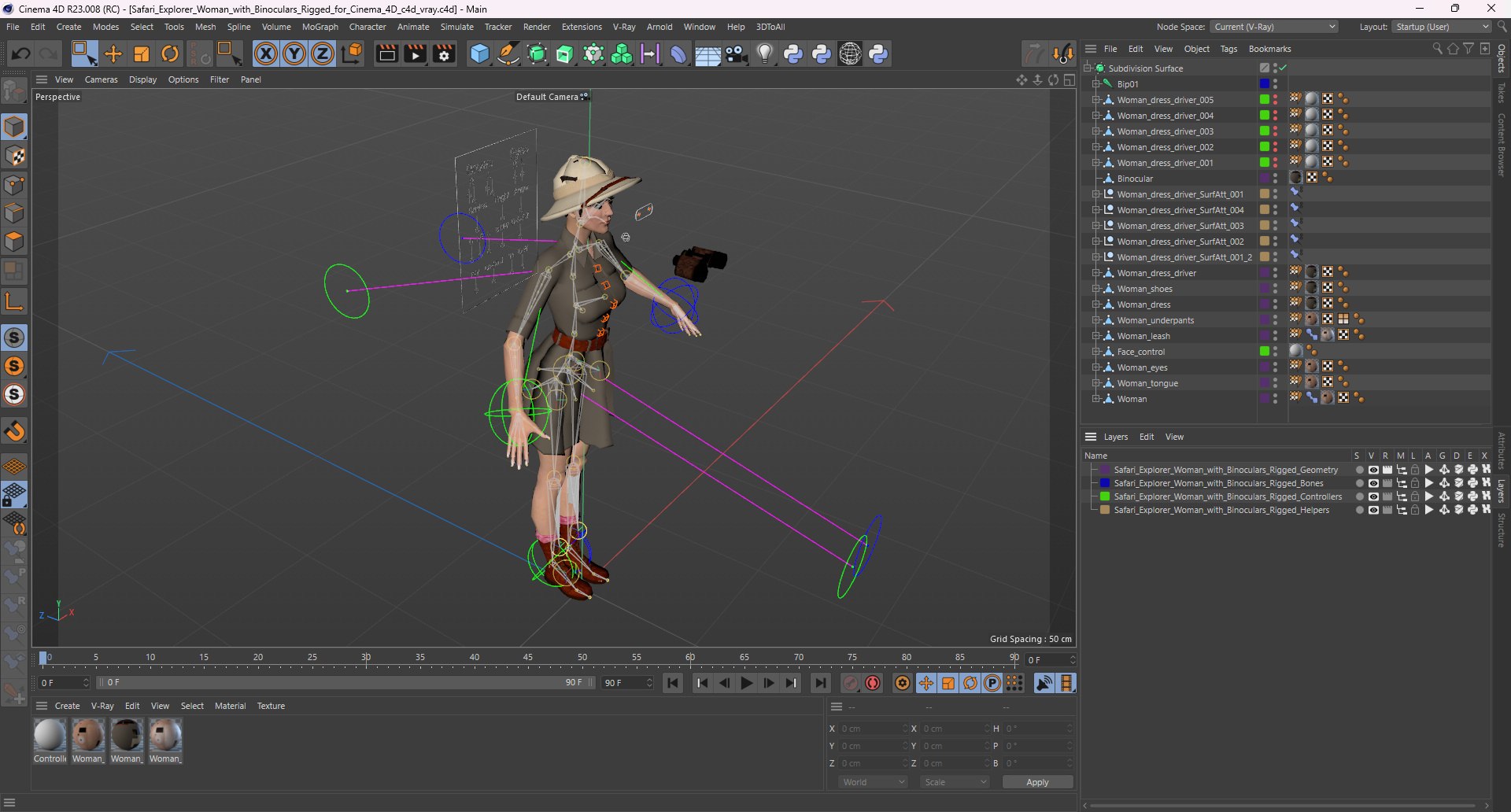Toggle Z axis lock
The height and width of the screenshot is (812, 1511).
323,54
